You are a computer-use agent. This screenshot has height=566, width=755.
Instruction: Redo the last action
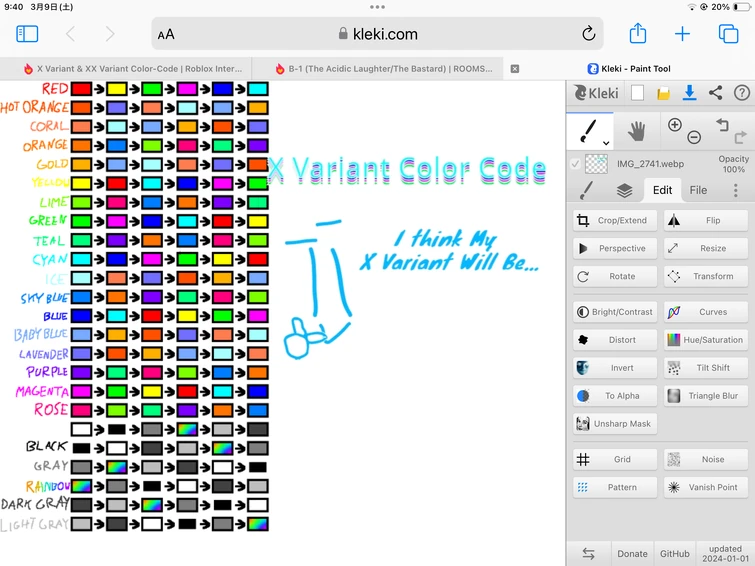[x=741, y=138]
